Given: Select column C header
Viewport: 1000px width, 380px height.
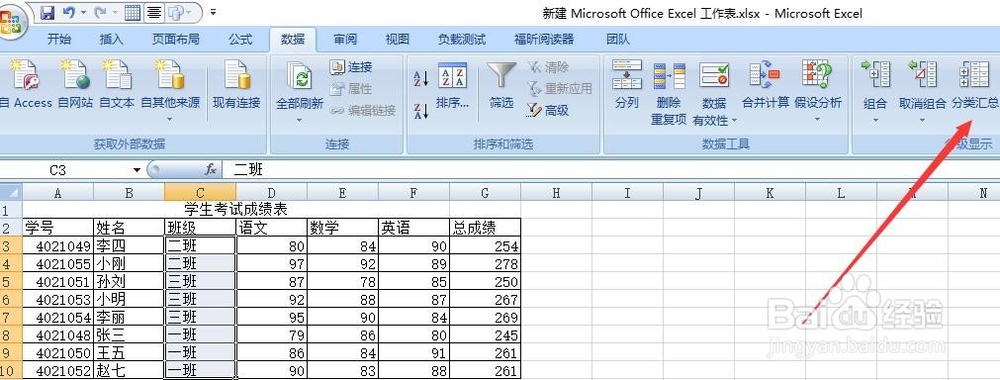Looking at the screenshot, I should coord(200,193).
